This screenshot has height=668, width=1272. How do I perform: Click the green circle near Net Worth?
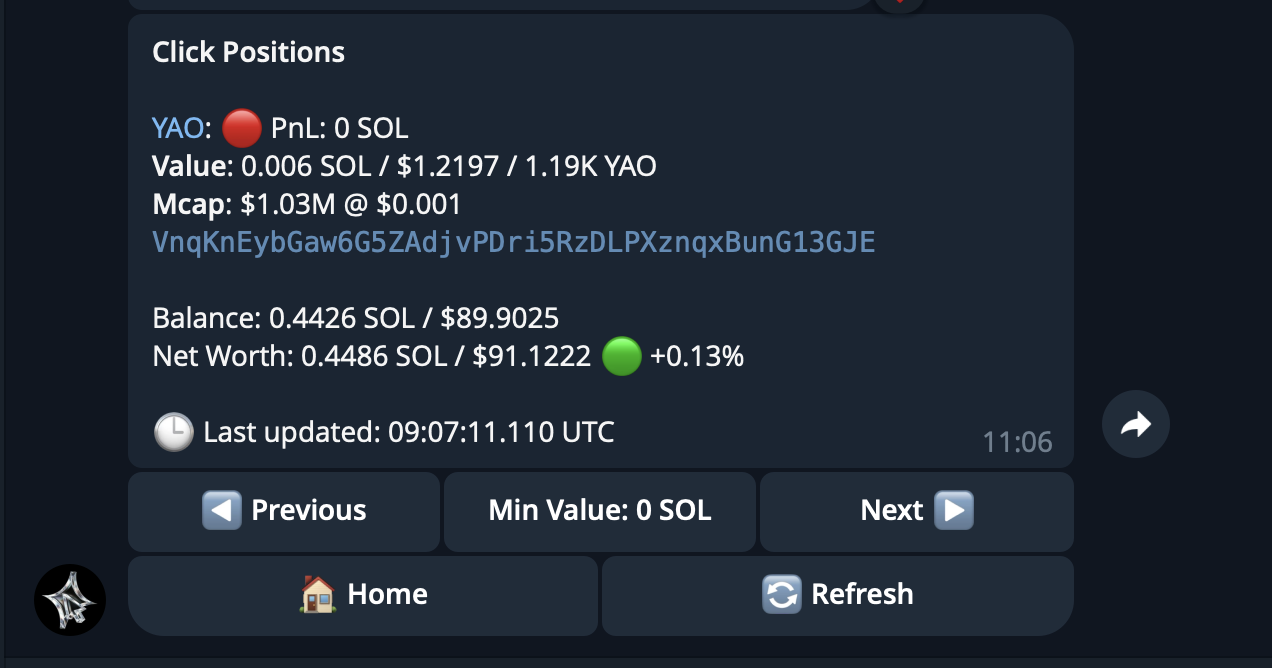point(621,356)
